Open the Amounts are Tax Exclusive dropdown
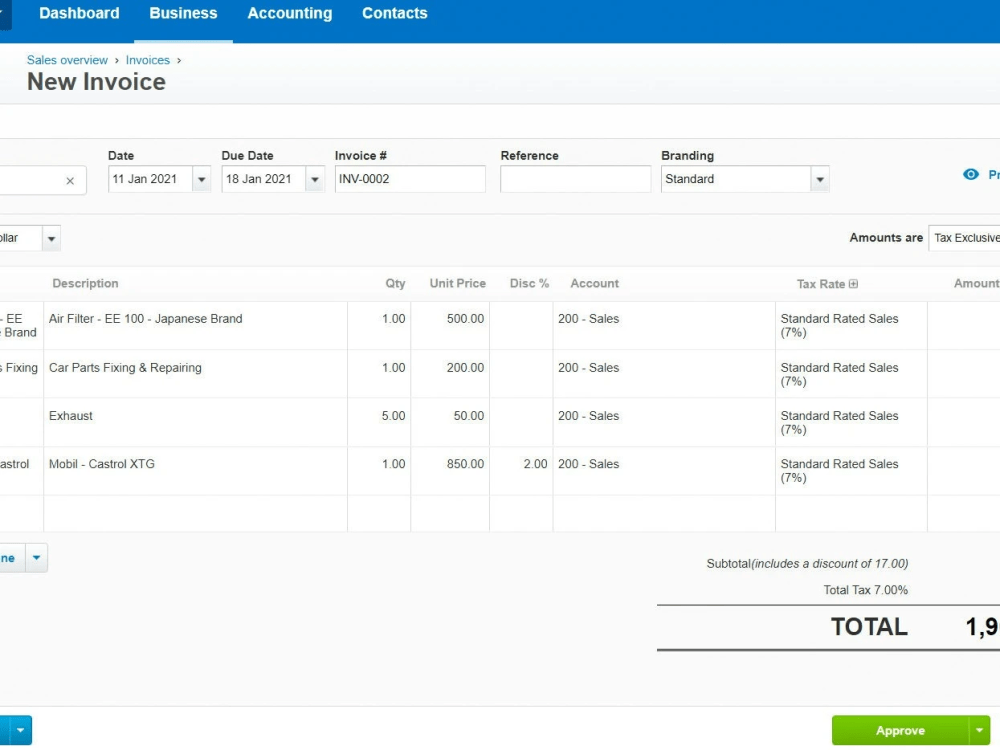 pyautogui.click(x=964, y=238)
